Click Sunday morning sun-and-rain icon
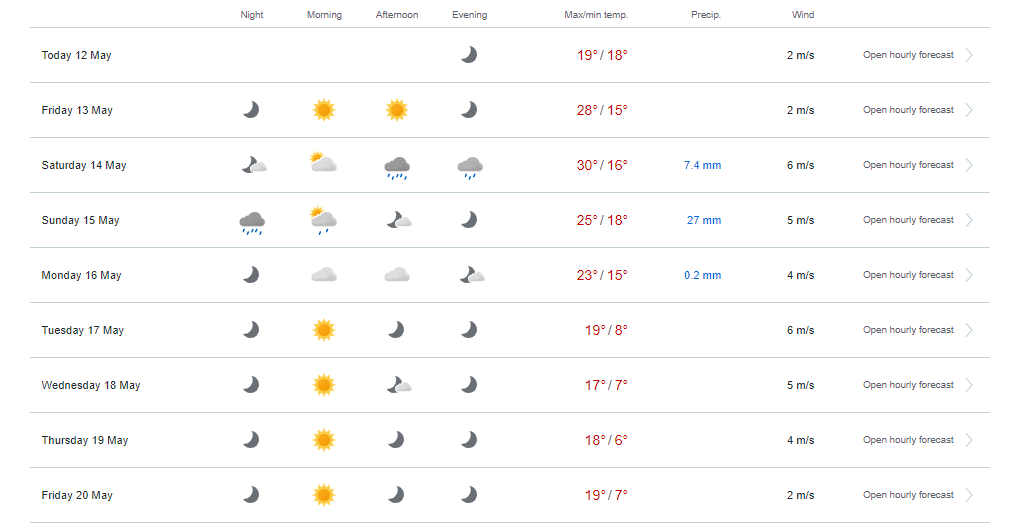This screenshot has width=1023, height=531. [324, 220]
